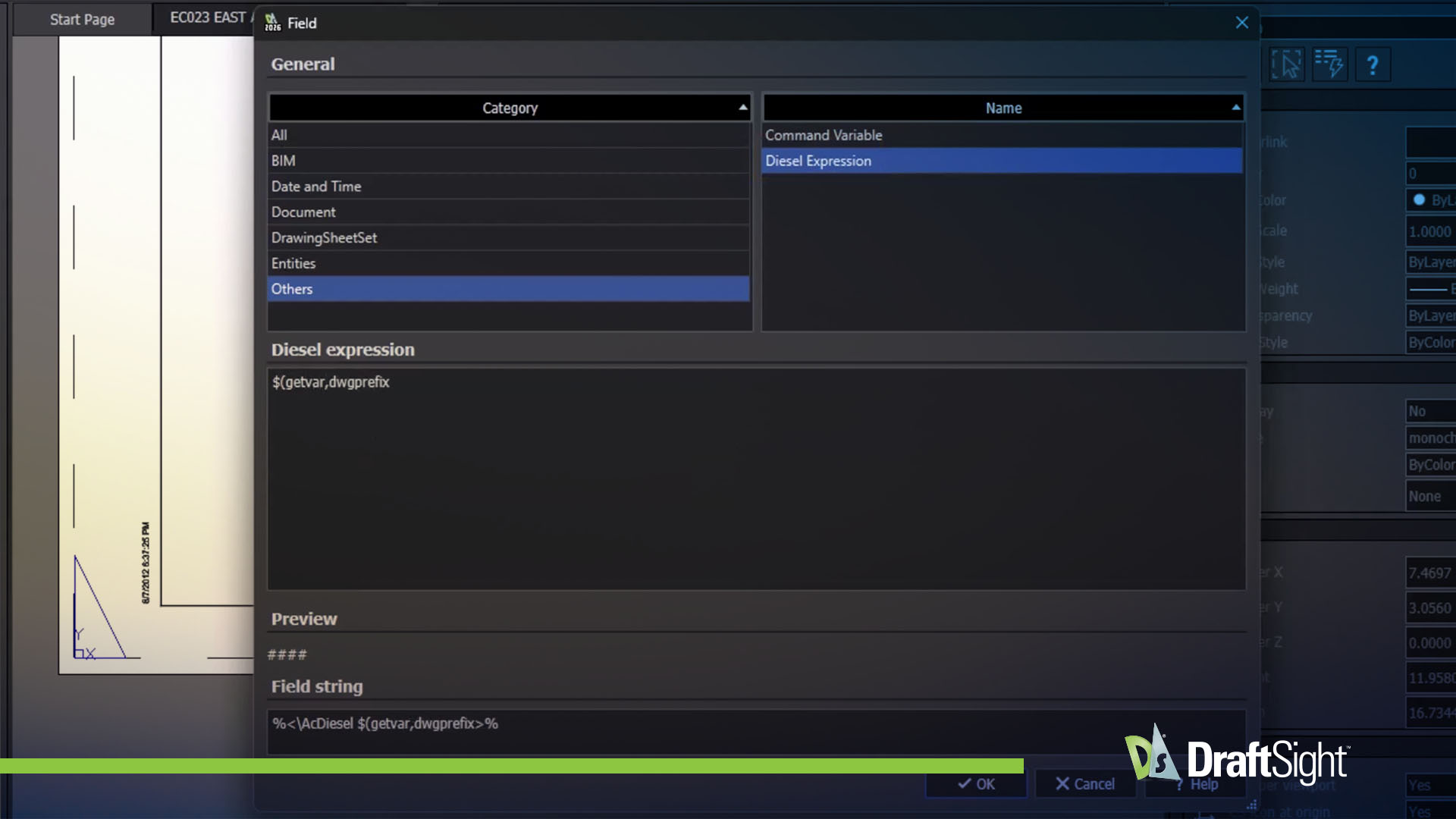The image size is (1456, 819).
Task: Click the 7.4697 center X value
Action: (x=1432, y=573)
